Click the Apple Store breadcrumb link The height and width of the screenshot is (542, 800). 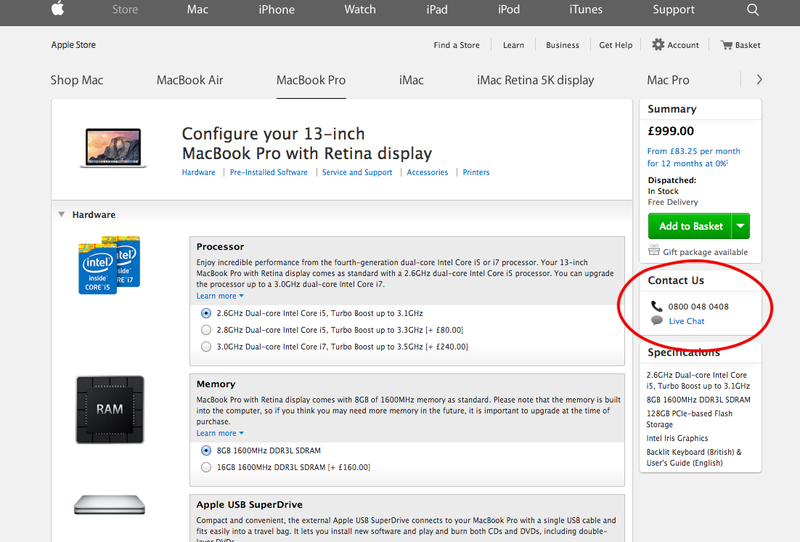point(73,45)
